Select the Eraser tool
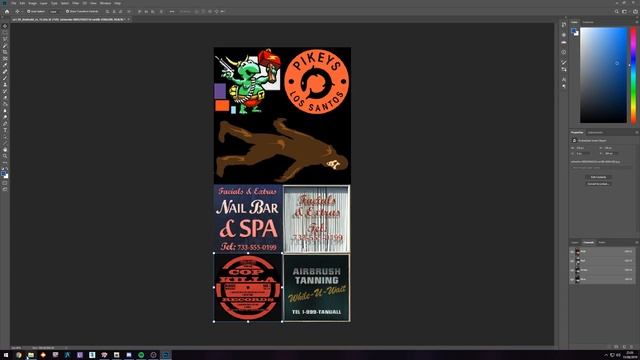Image resolution: width=640 pixels, height=360 pixels. 5,98
